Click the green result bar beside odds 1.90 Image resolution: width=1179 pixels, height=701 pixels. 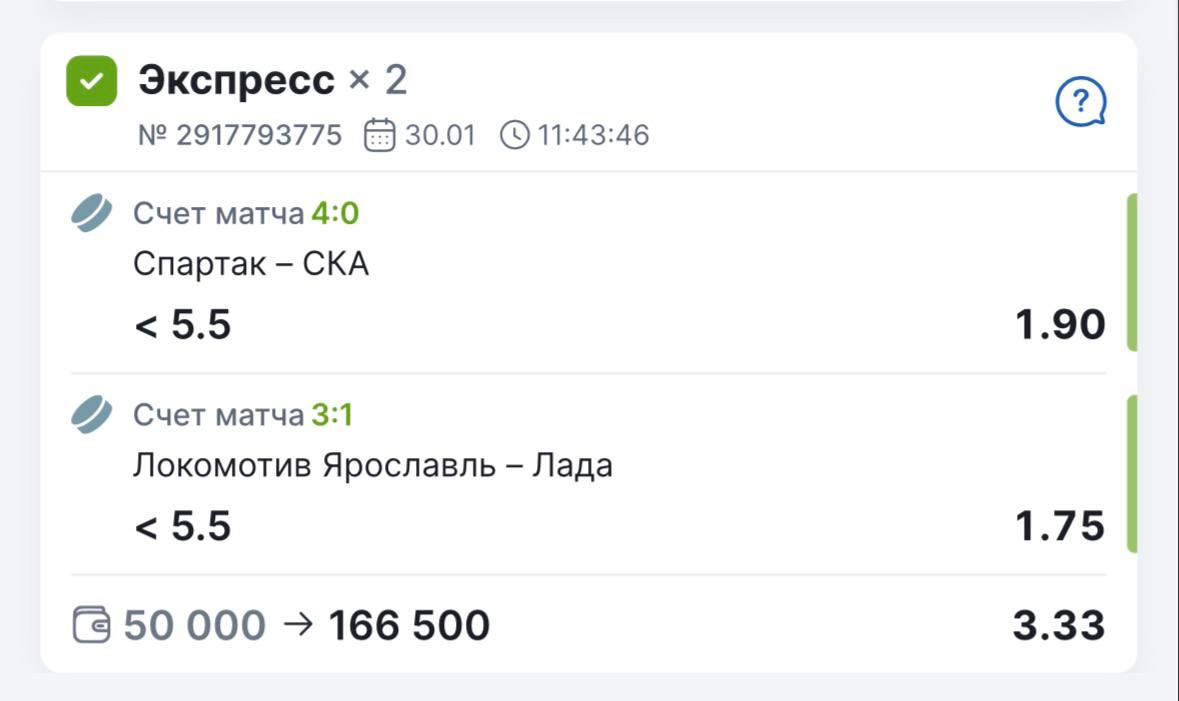1132,272
